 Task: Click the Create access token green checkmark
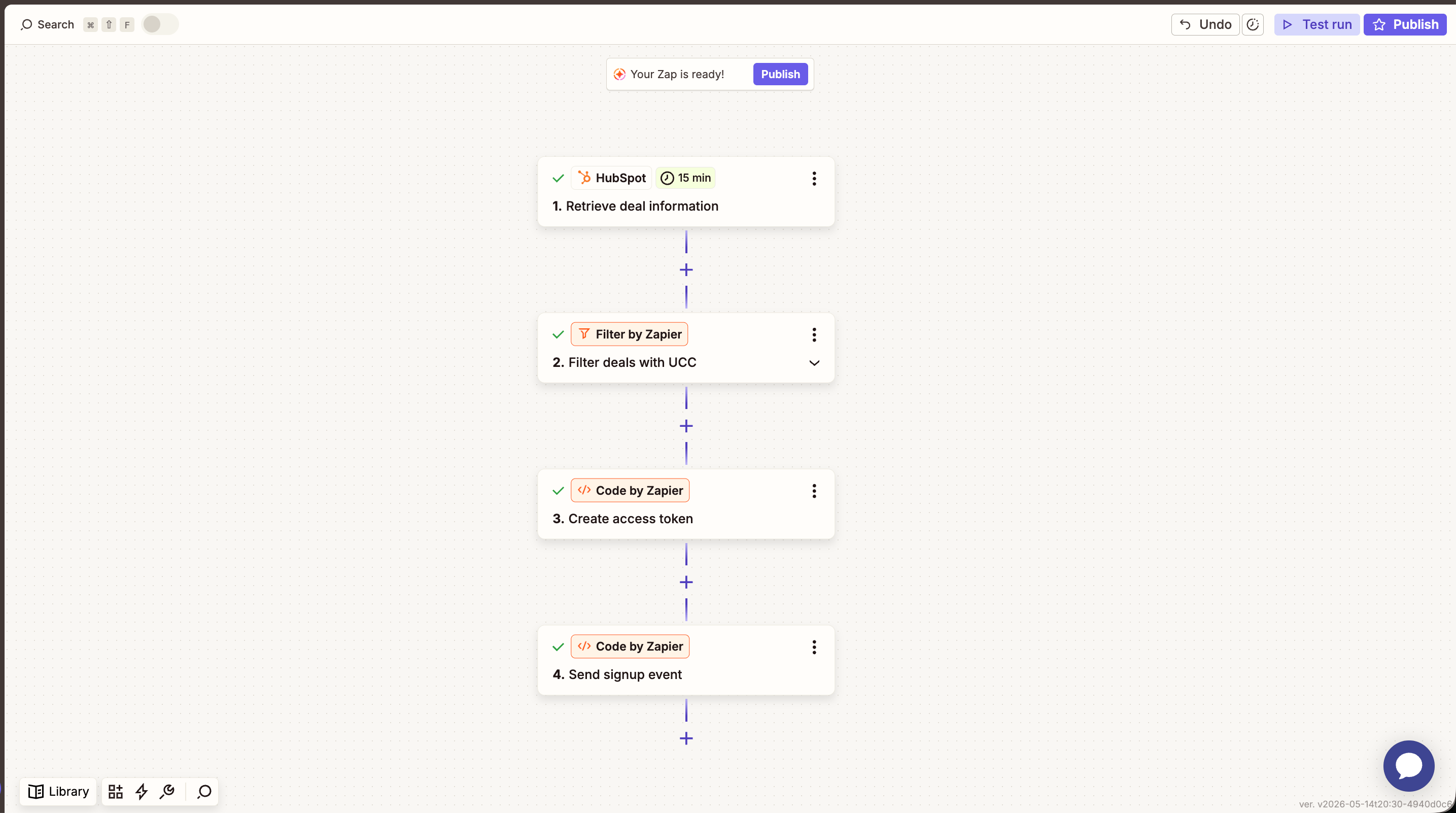559,491
